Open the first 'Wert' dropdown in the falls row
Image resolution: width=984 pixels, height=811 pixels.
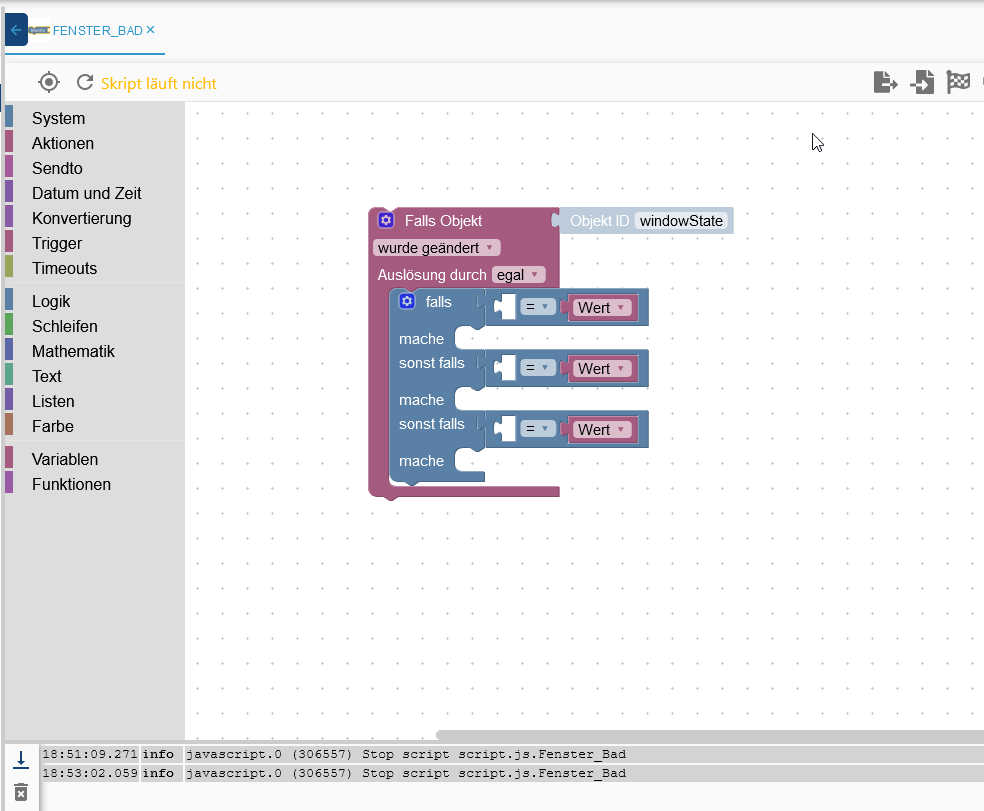click(601, 308)
